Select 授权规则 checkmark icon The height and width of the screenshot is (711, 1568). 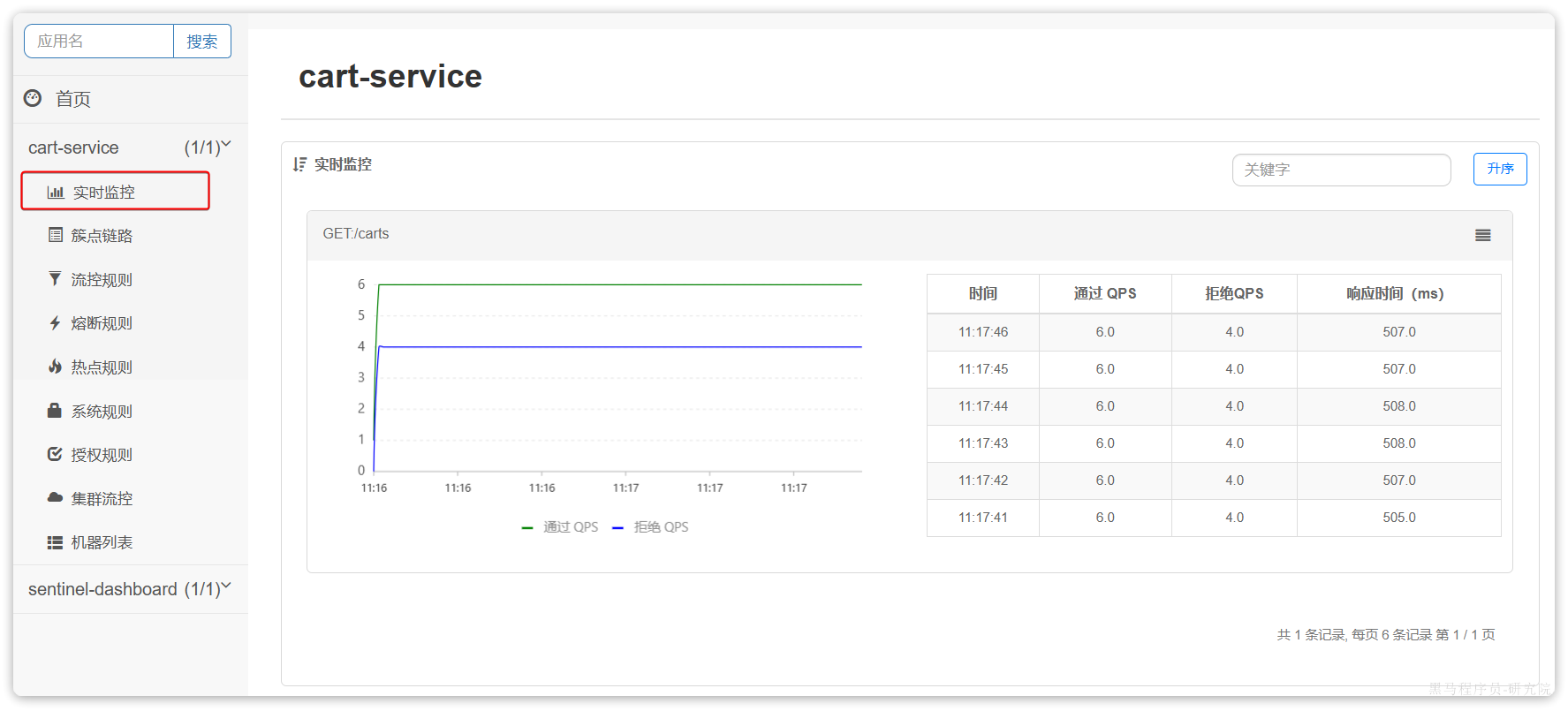(x=55, y=454)
